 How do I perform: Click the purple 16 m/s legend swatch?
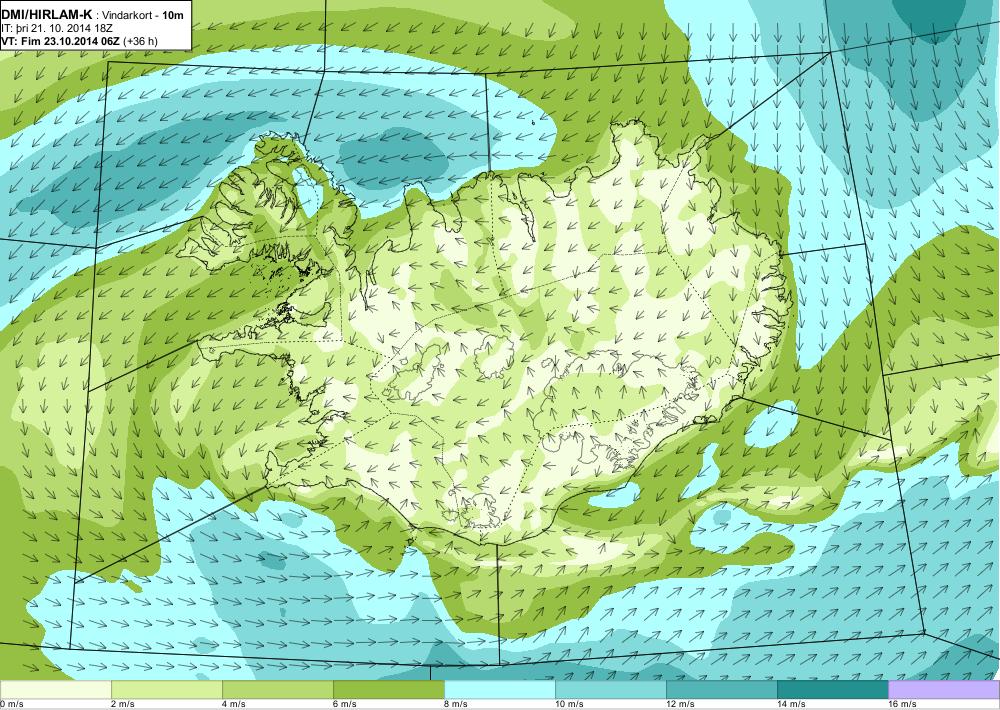point(944,690)
